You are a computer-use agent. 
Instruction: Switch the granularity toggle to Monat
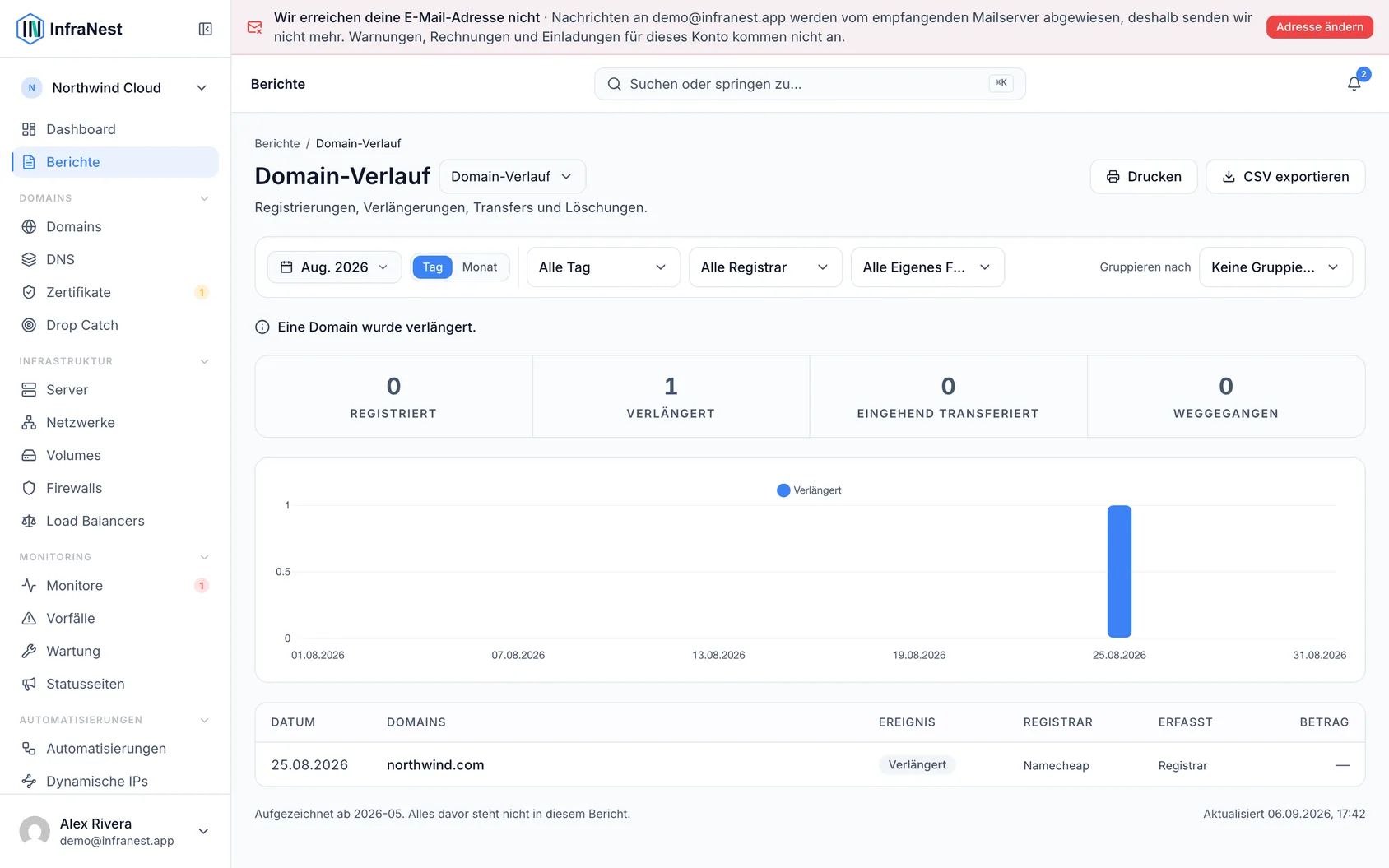(480, 267)
